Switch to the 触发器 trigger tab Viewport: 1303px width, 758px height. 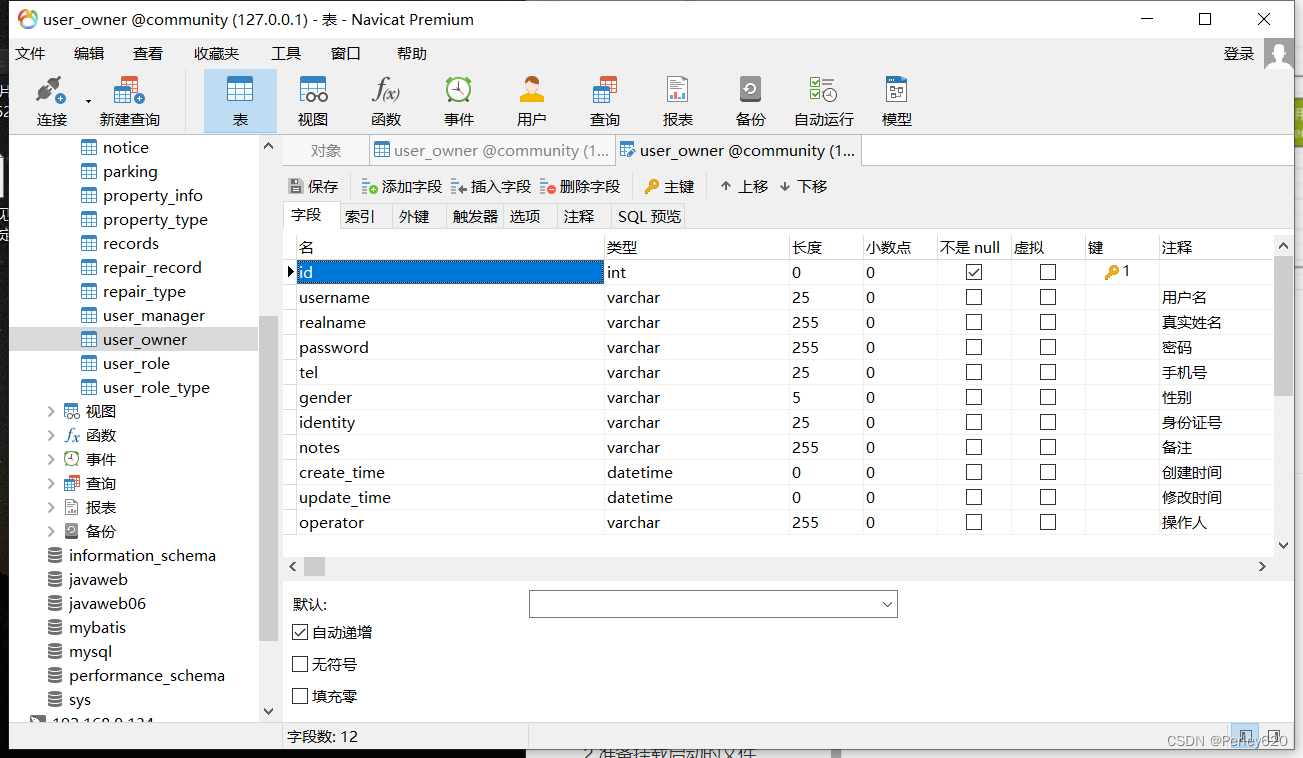pos(475,216)
